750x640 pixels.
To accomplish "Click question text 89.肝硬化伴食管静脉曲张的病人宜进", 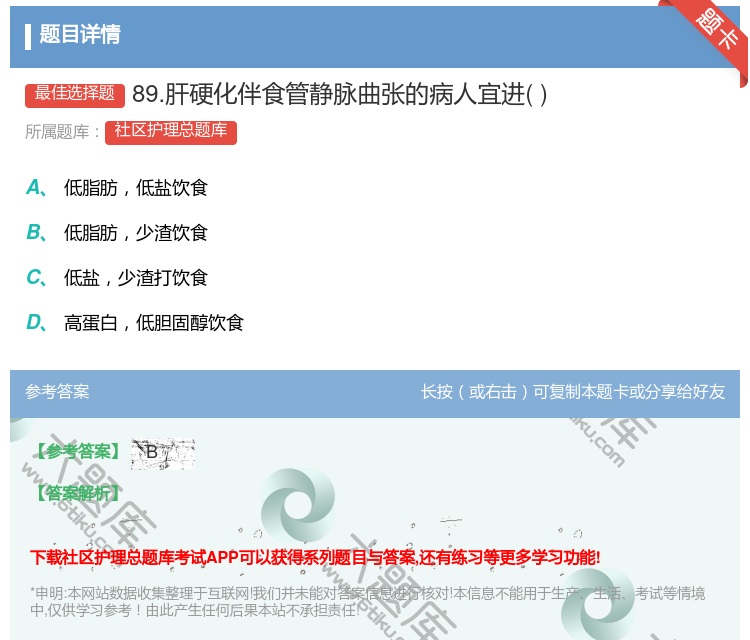I will coord(340,94).
